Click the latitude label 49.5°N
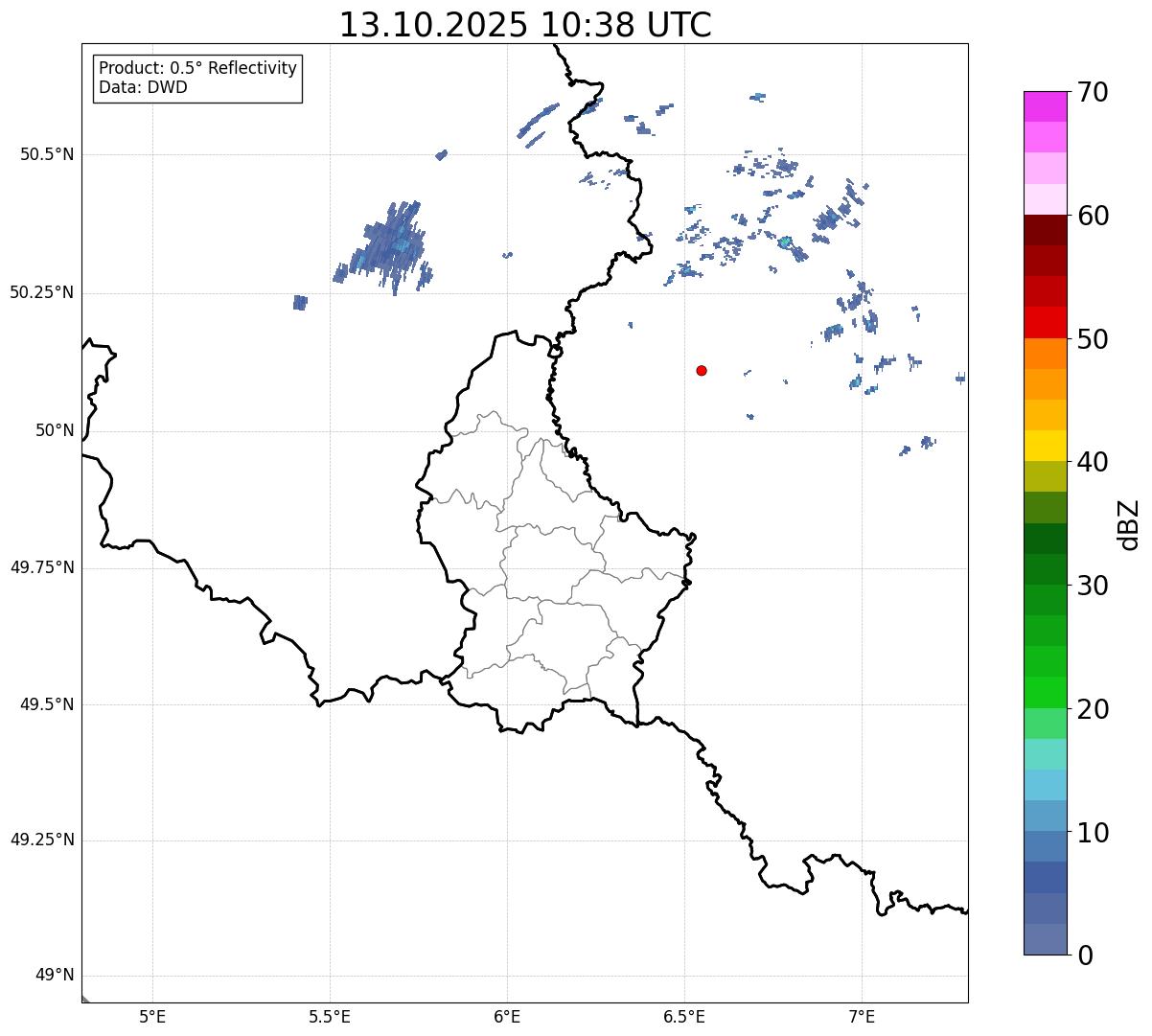The height and width of the screenshot is (1036, 1152). click(47, 704)
